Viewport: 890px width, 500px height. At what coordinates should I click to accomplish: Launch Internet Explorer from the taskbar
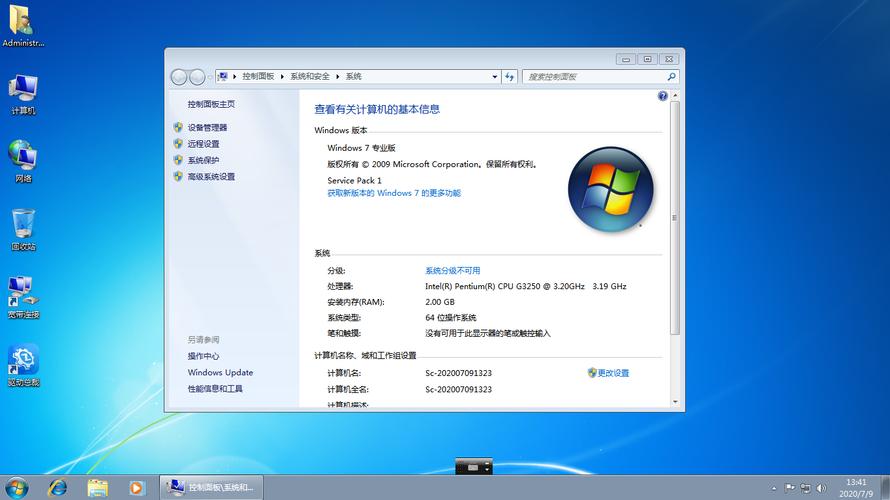pyautogui.click(x=57, y=488)
